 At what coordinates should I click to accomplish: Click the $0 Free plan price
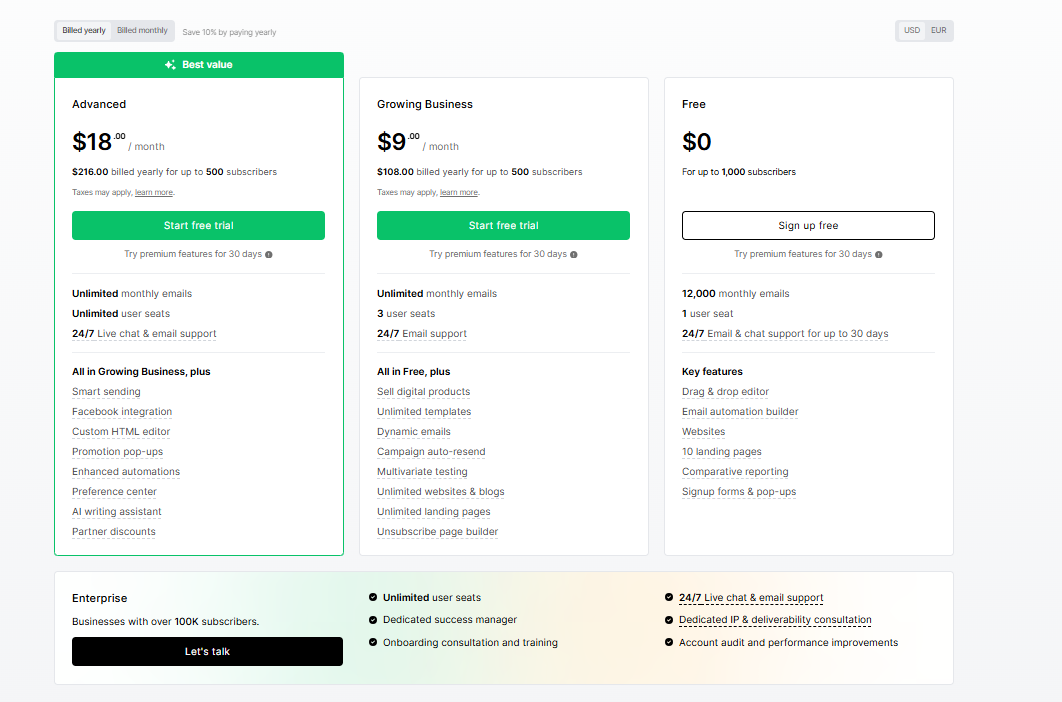coord(696,142)
